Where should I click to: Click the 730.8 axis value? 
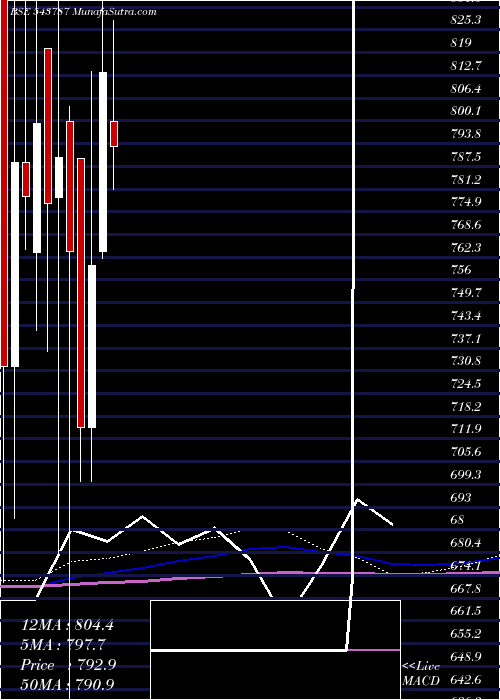(x=466, y=361)
